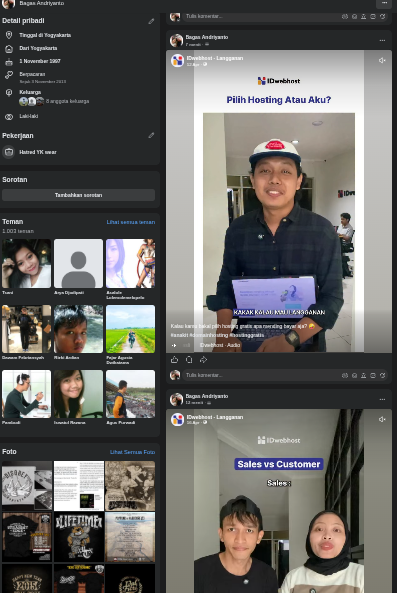Click the family icon beside Keluarga
The height and width of the screenshot is (593, 397).
point(9,93)
